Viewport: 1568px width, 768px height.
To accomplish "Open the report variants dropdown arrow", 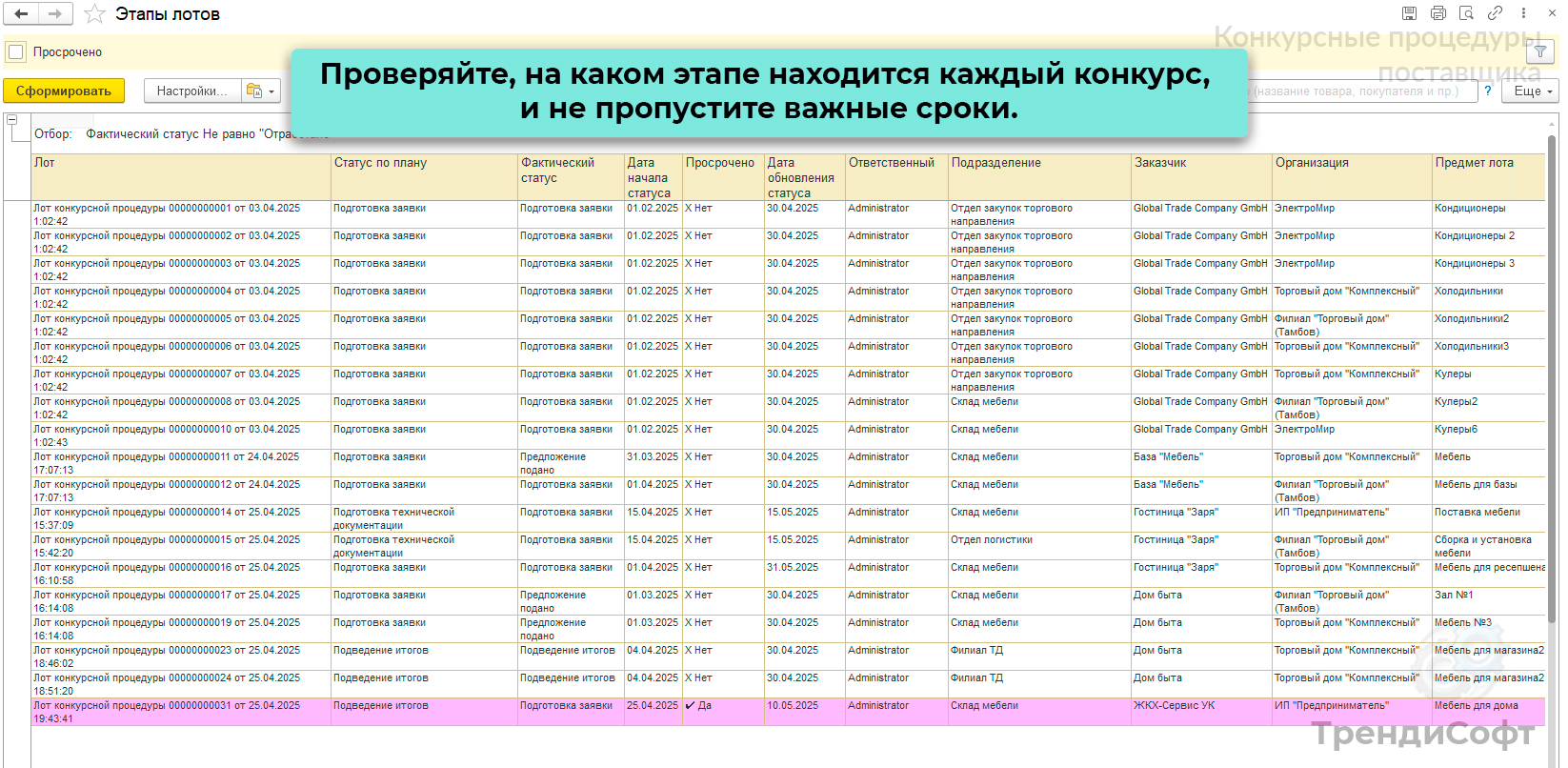I will pos(272,91).
